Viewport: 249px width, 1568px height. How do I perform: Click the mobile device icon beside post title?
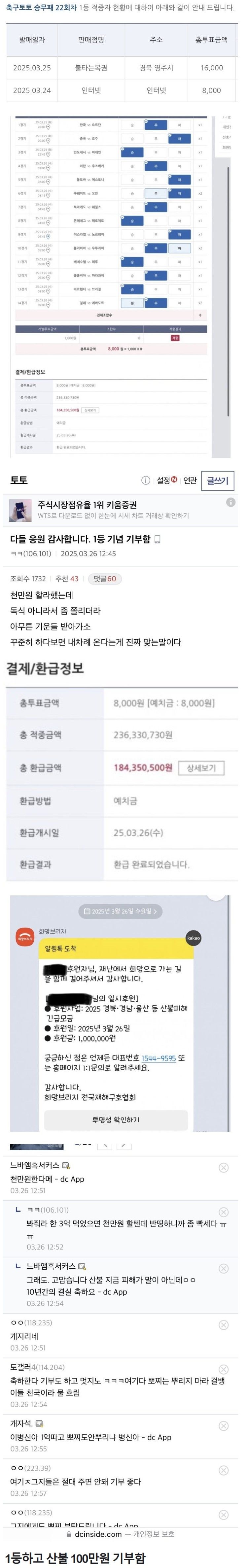[x=158, y=539]
